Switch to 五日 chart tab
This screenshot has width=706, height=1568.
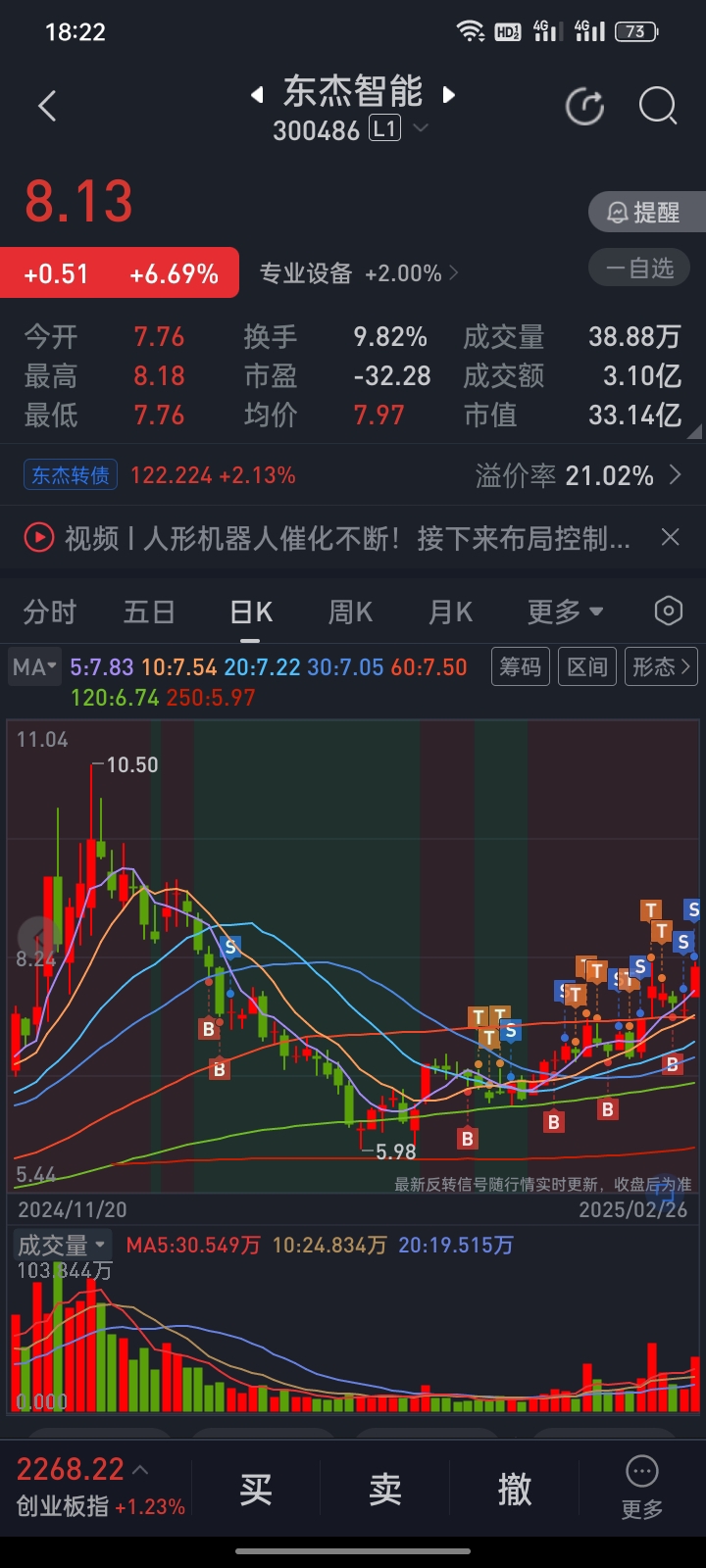pos(149,612)
